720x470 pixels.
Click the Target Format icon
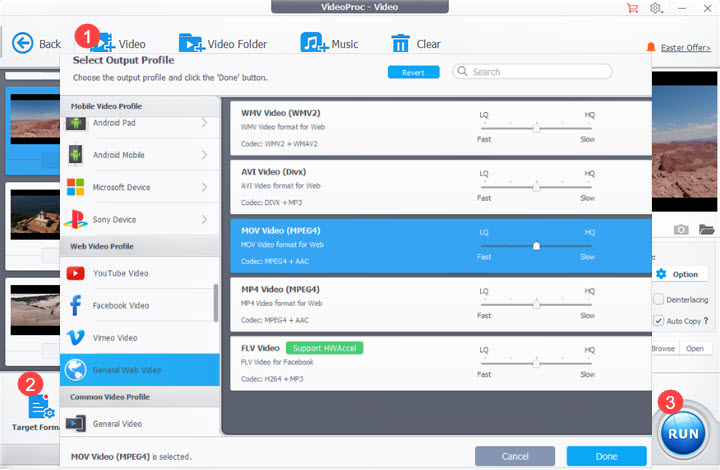pyautogui.click(x=41, y=406)
